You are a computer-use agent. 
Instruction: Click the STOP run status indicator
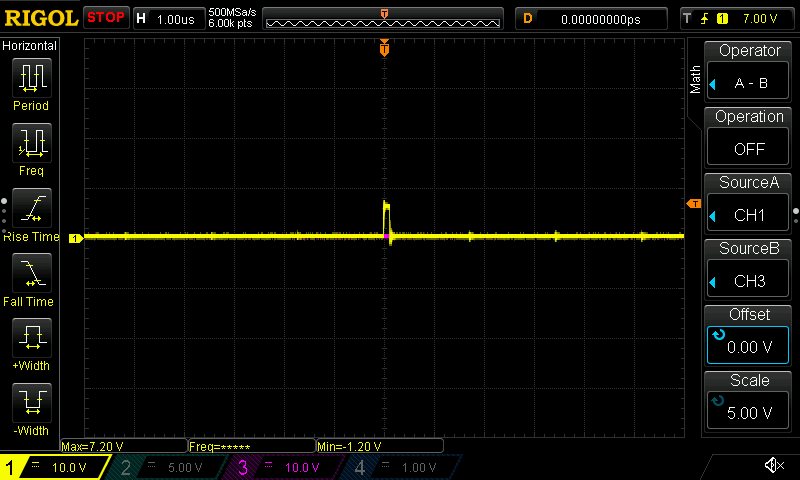point(106,18)
